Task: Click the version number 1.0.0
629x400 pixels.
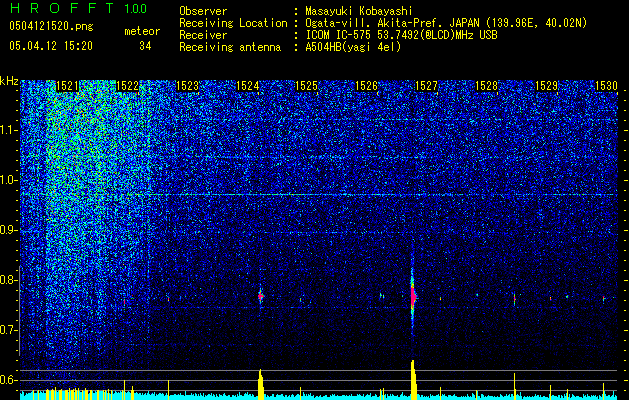Action: pos(135,9)
